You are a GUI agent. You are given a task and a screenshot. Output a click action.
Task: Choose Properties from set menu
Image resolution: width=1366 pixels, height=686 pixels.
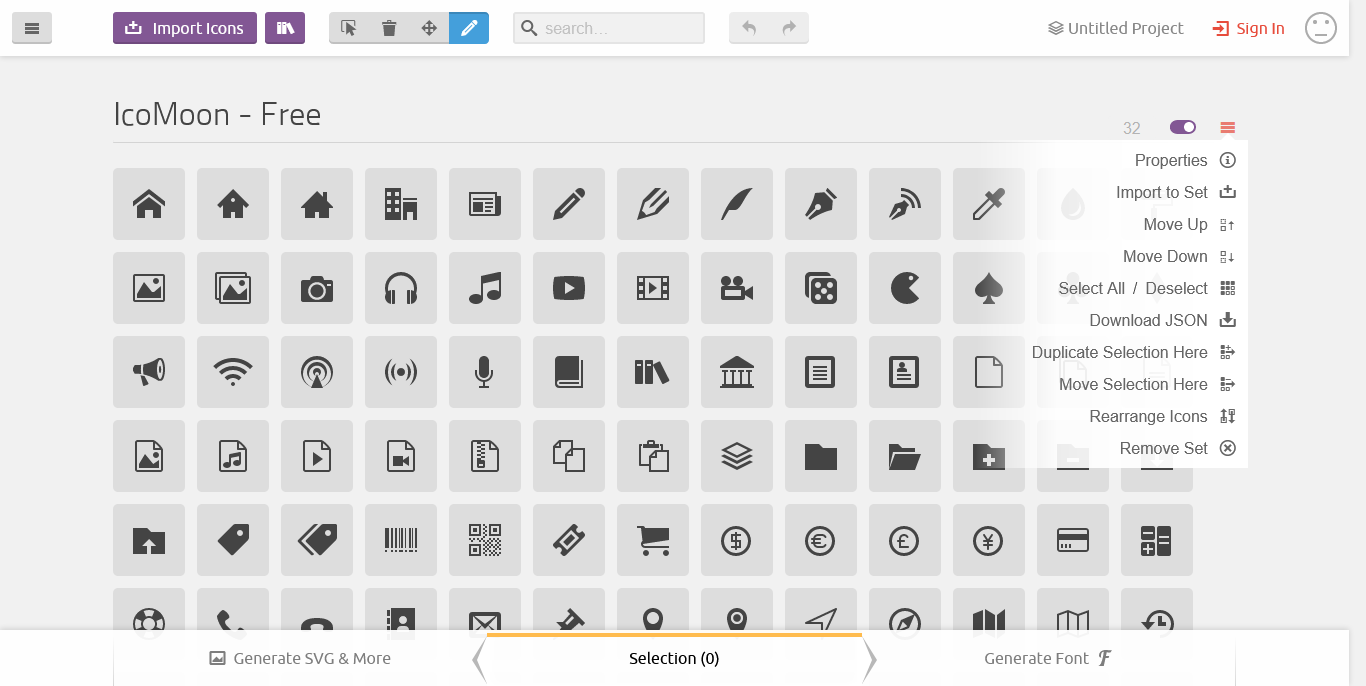(x=1185, y=160)
